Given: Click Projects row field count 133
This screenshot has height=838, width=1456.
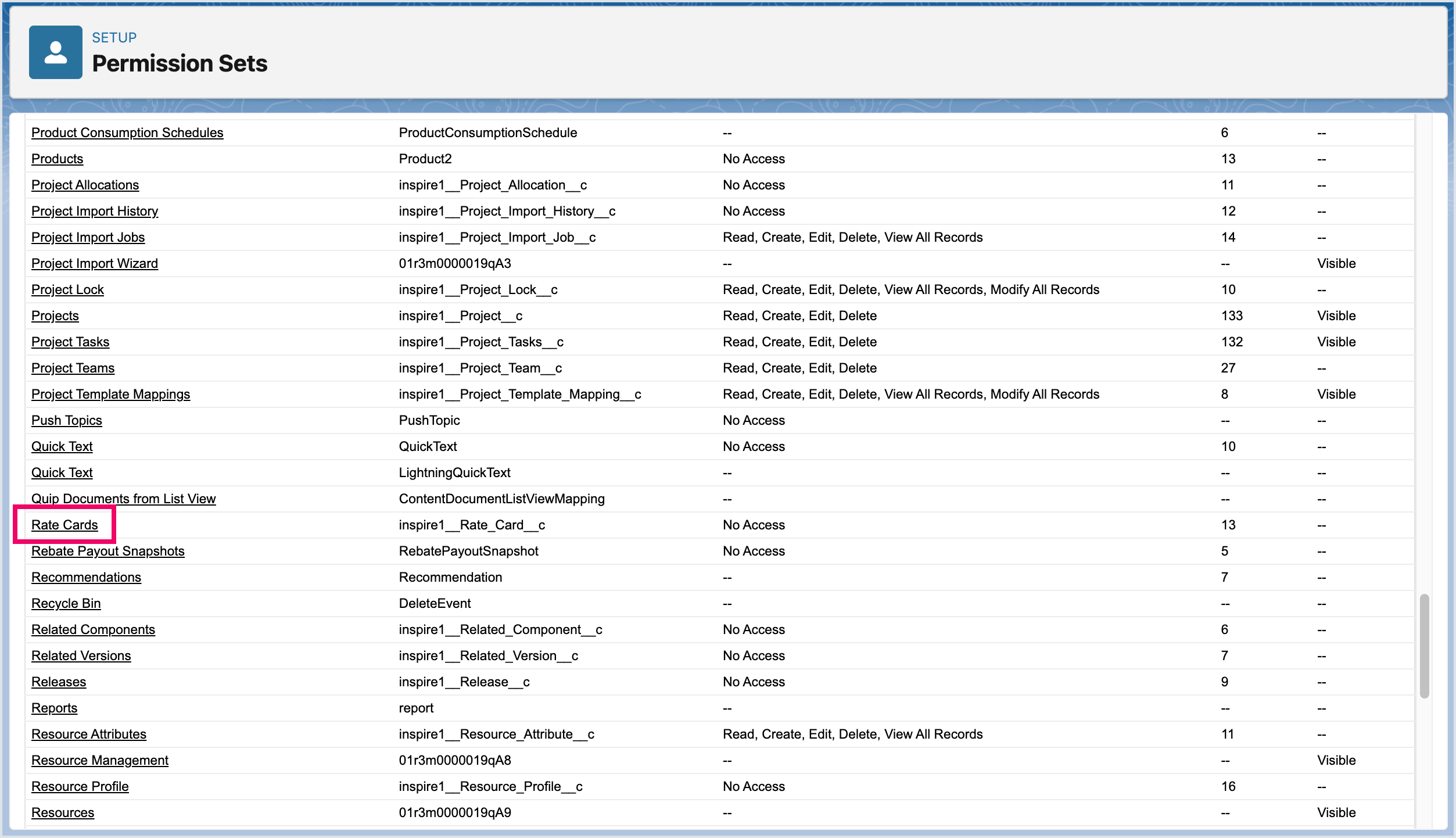Looking at the screenshot, I should click(x=1232, y=316).
